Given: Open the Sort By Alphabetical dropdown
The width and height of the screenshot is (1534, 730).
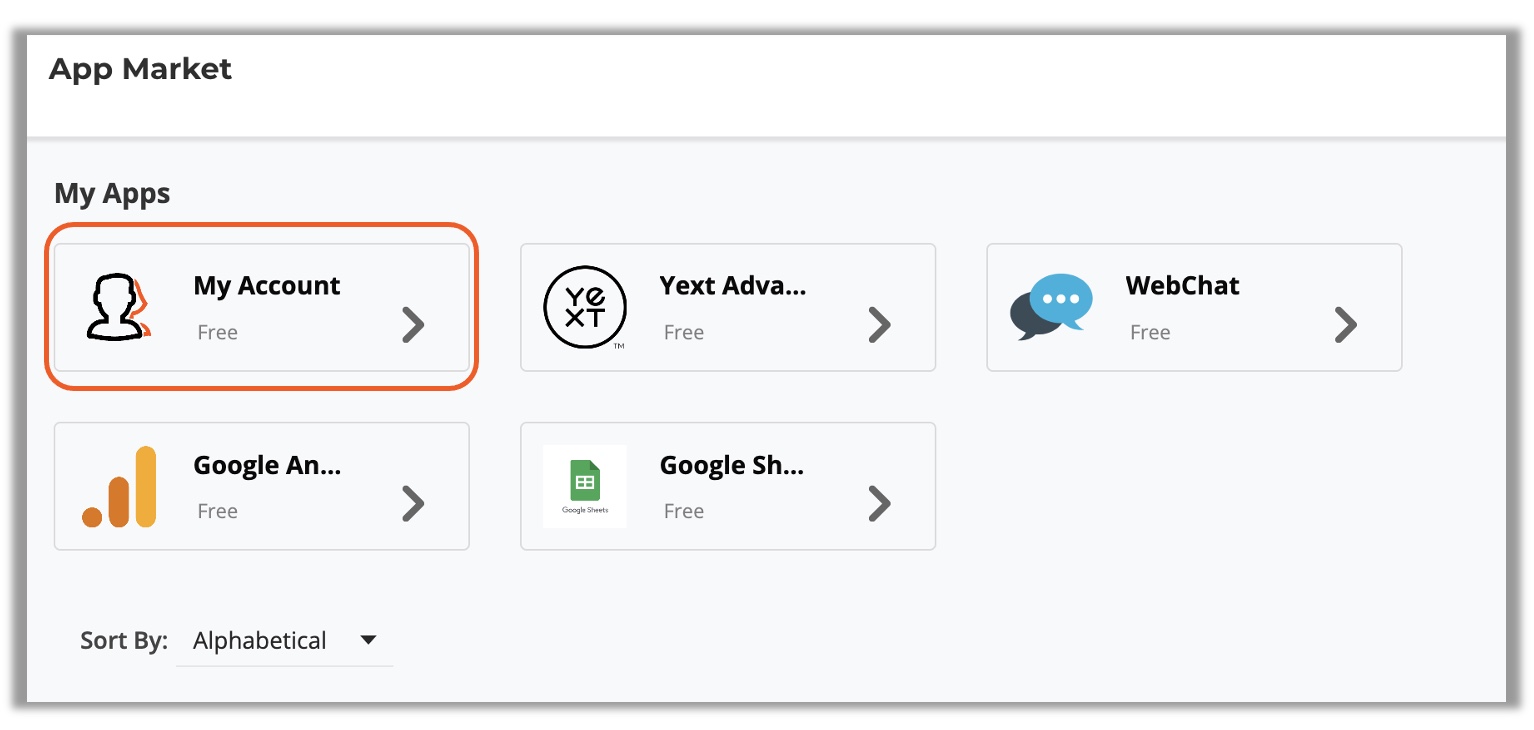Looking at the screenshot, I should (x=285, y=641).
